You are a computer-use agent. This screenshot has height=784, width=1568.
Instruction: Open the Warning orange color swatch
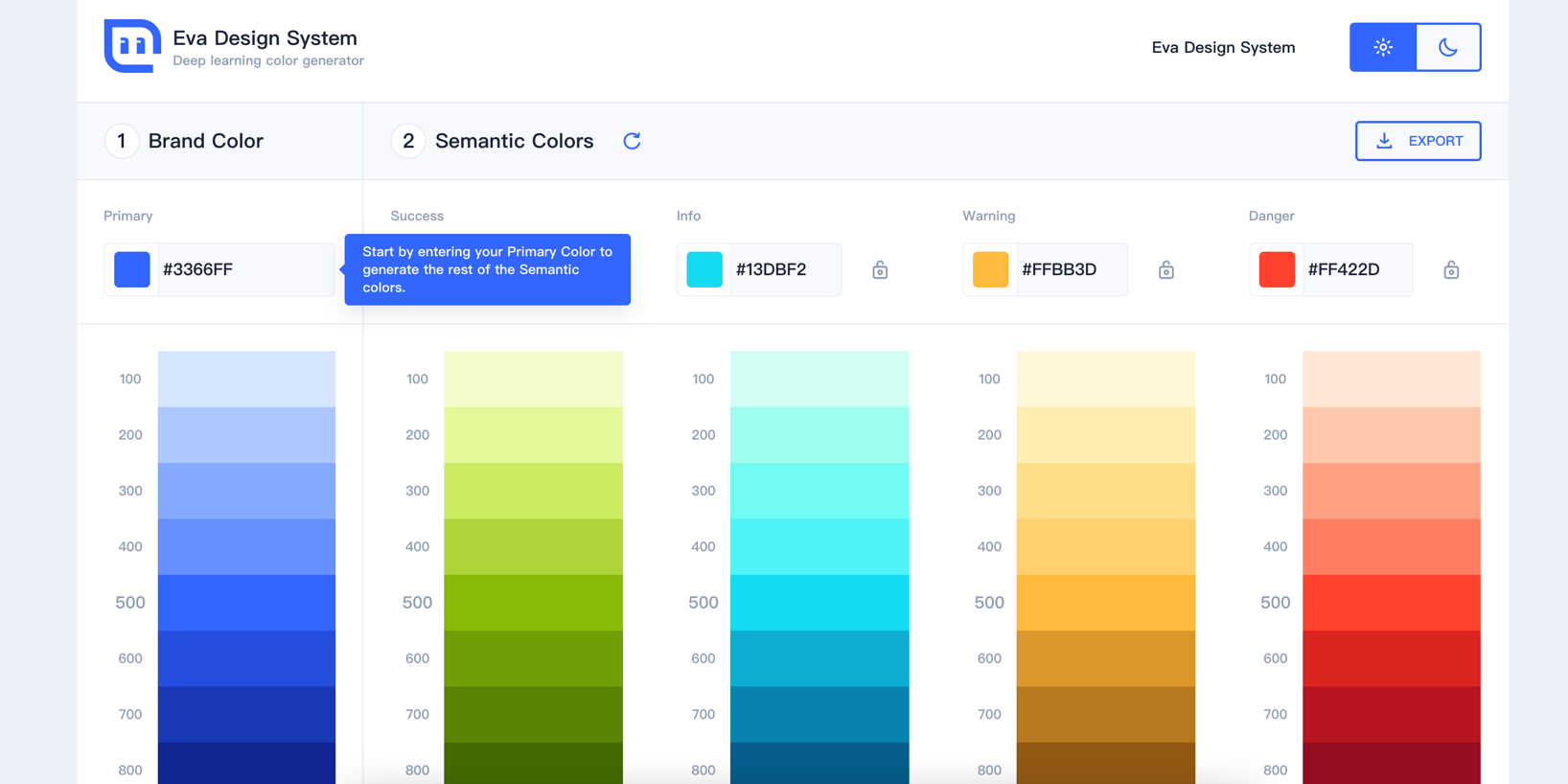pos(990,269)
